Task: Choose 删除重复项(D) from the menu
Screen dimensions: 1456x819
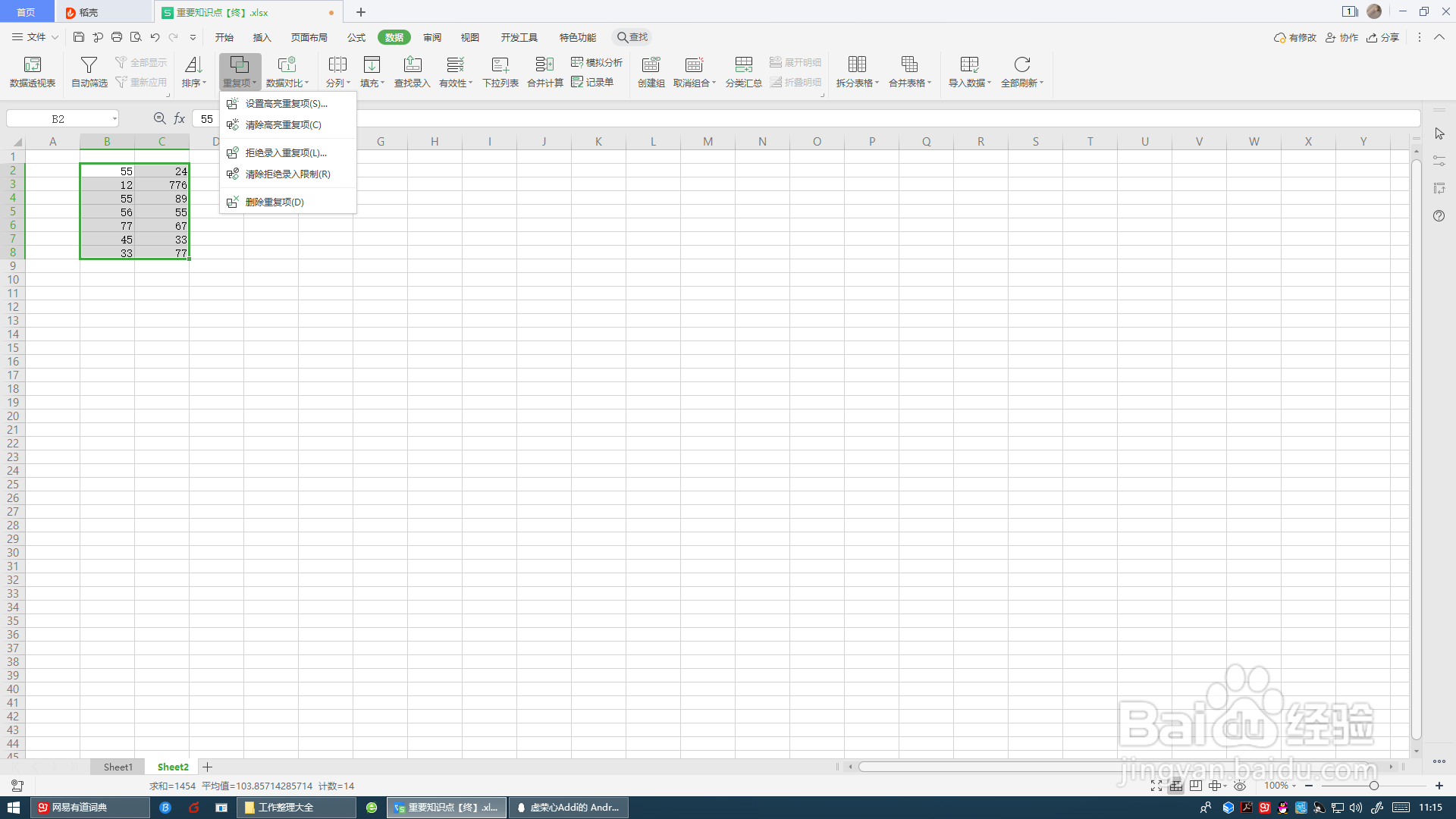Action: click(275, 202)
